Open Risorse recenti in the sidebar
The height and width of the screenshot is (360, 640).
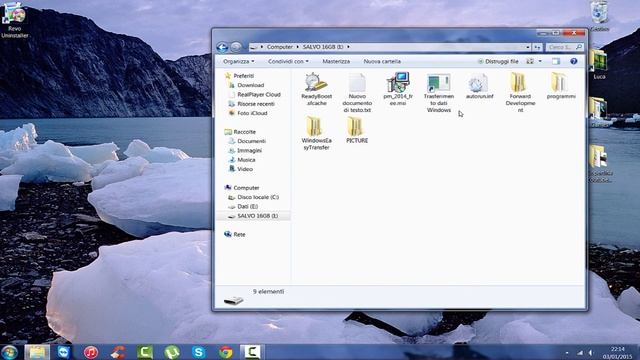tap(256, 104)
